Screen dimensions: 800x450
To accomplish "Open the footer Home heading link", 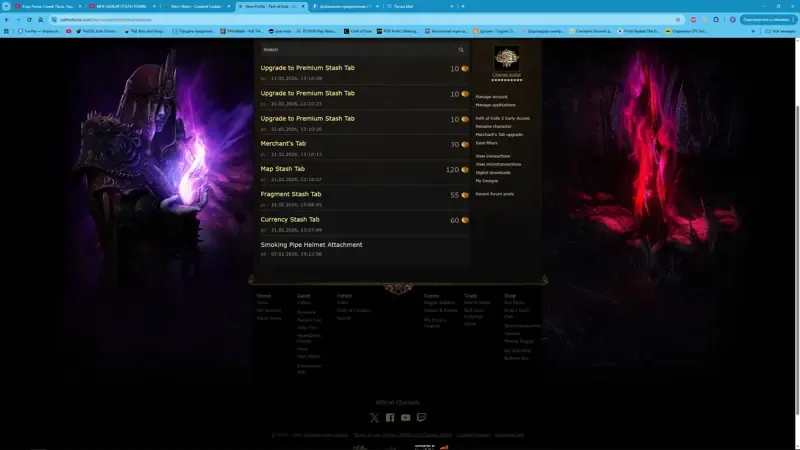I will click(x=264, y=296).
